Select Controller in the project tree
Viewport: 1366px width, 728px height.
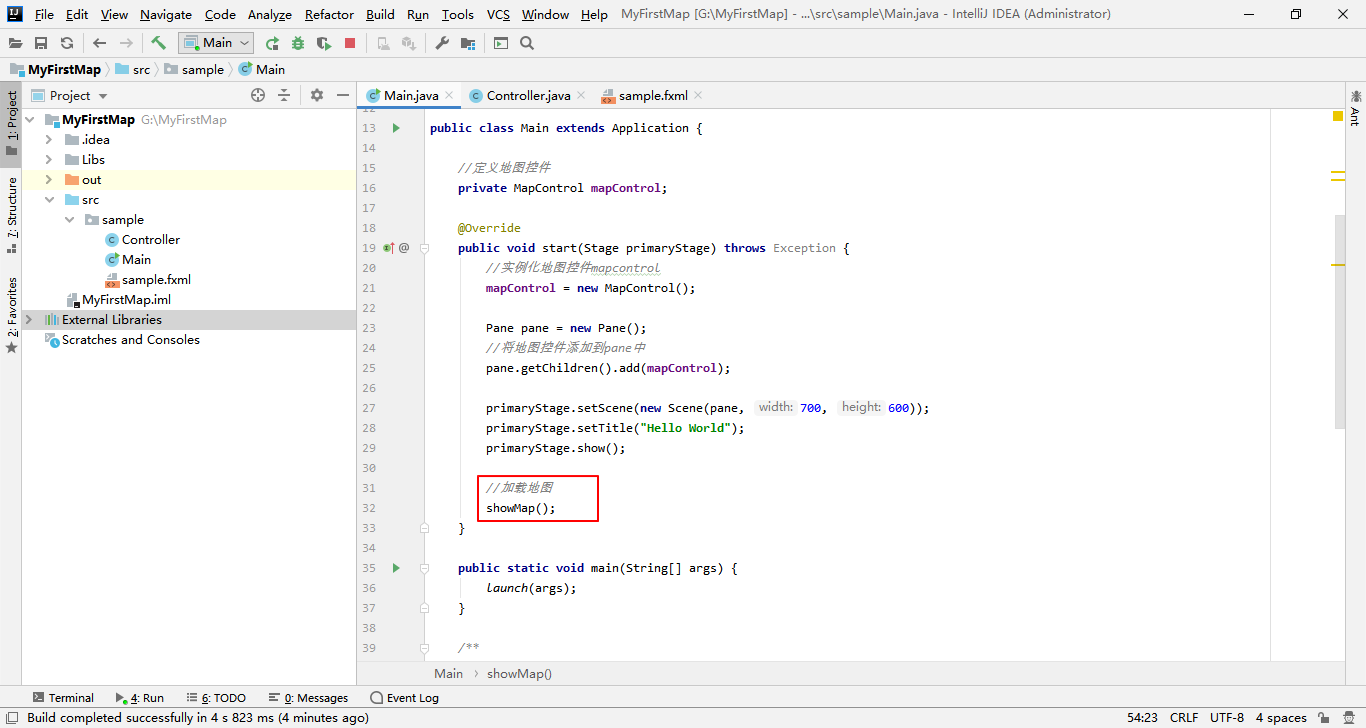tap(151, 240)
